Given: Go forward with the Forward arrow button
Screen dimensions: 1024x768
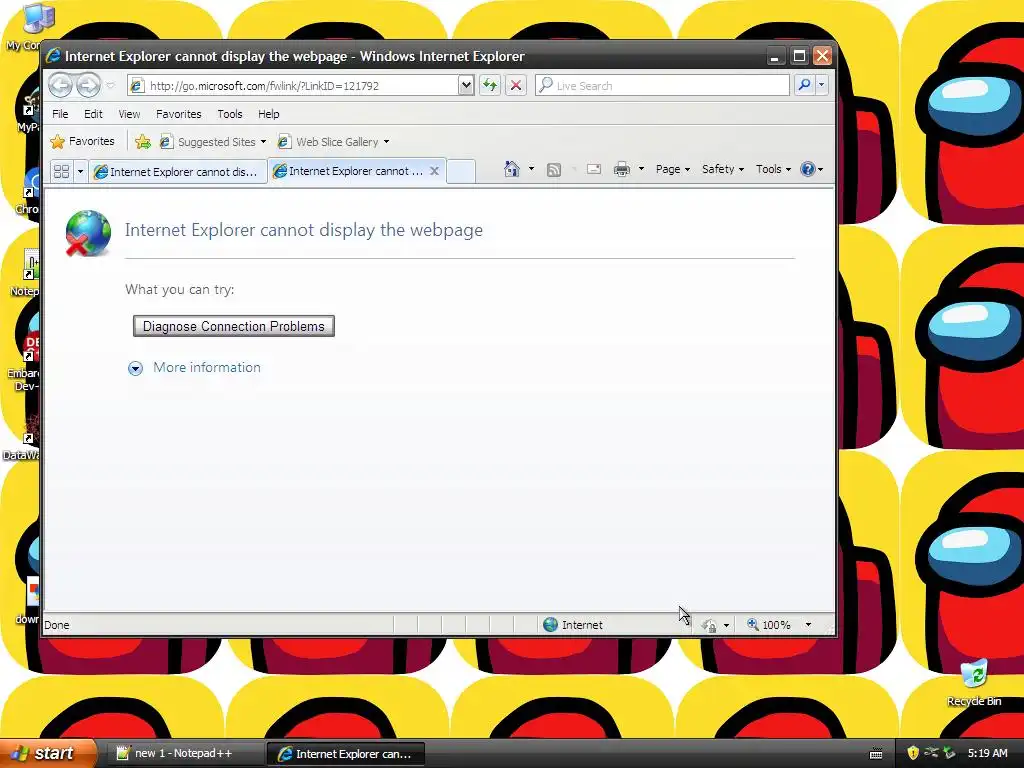Looking at the screenshot, I should (x=88, y=85).
